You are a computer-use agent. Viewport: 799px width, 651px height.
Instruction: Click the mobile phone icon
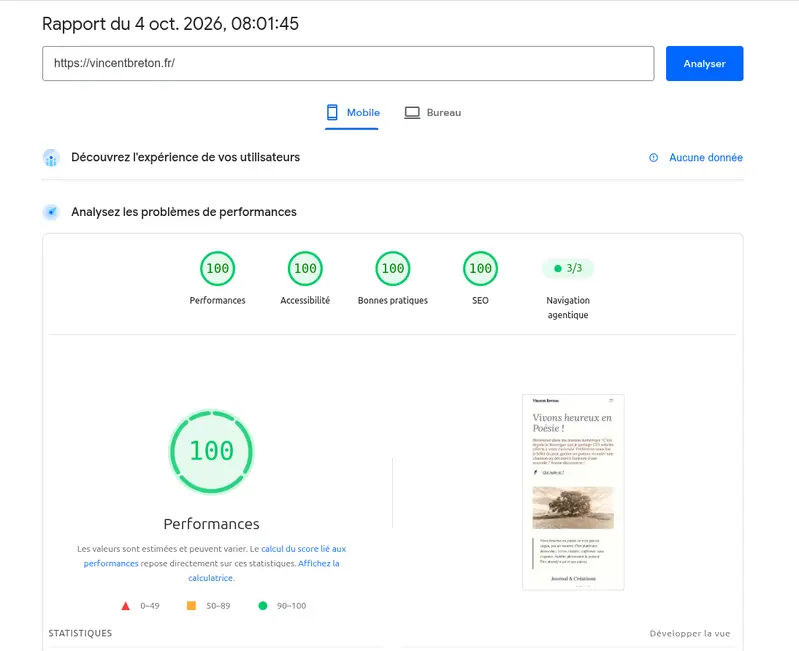click(x=332, y=113)
